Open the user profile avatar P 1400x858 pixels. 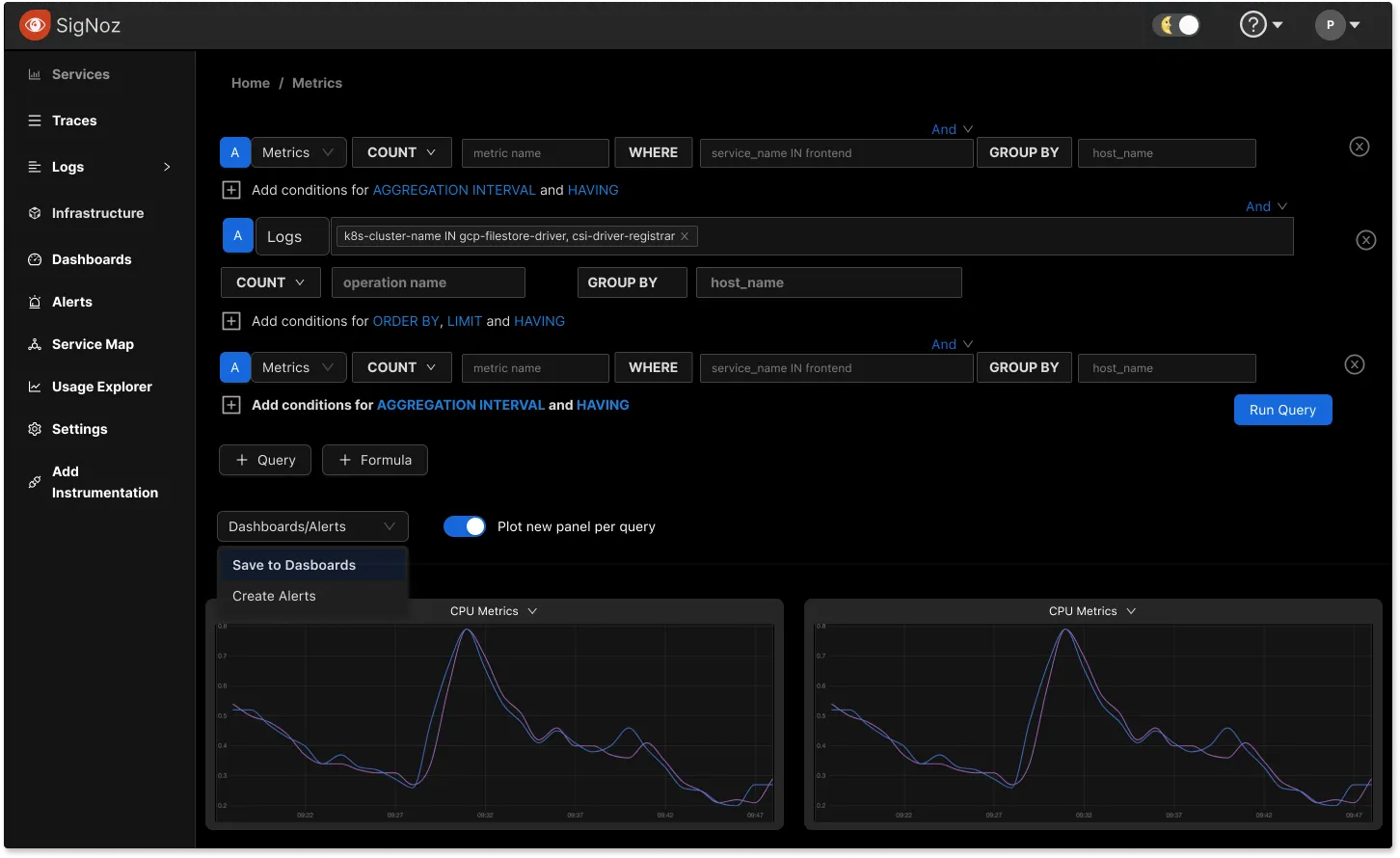pyautogui.click(x=1330, y=25)
